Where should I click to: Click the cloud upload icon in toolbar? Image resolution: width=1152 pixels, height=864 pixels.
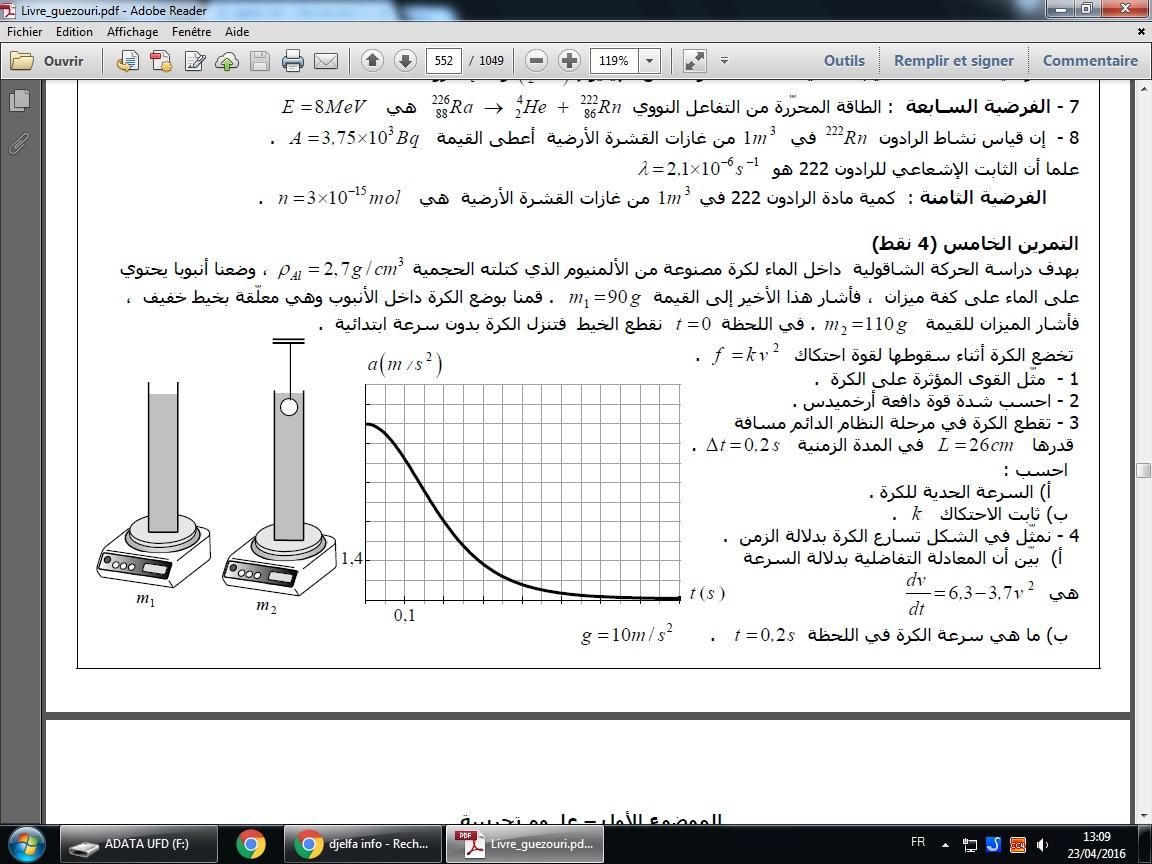coord(227,61)
